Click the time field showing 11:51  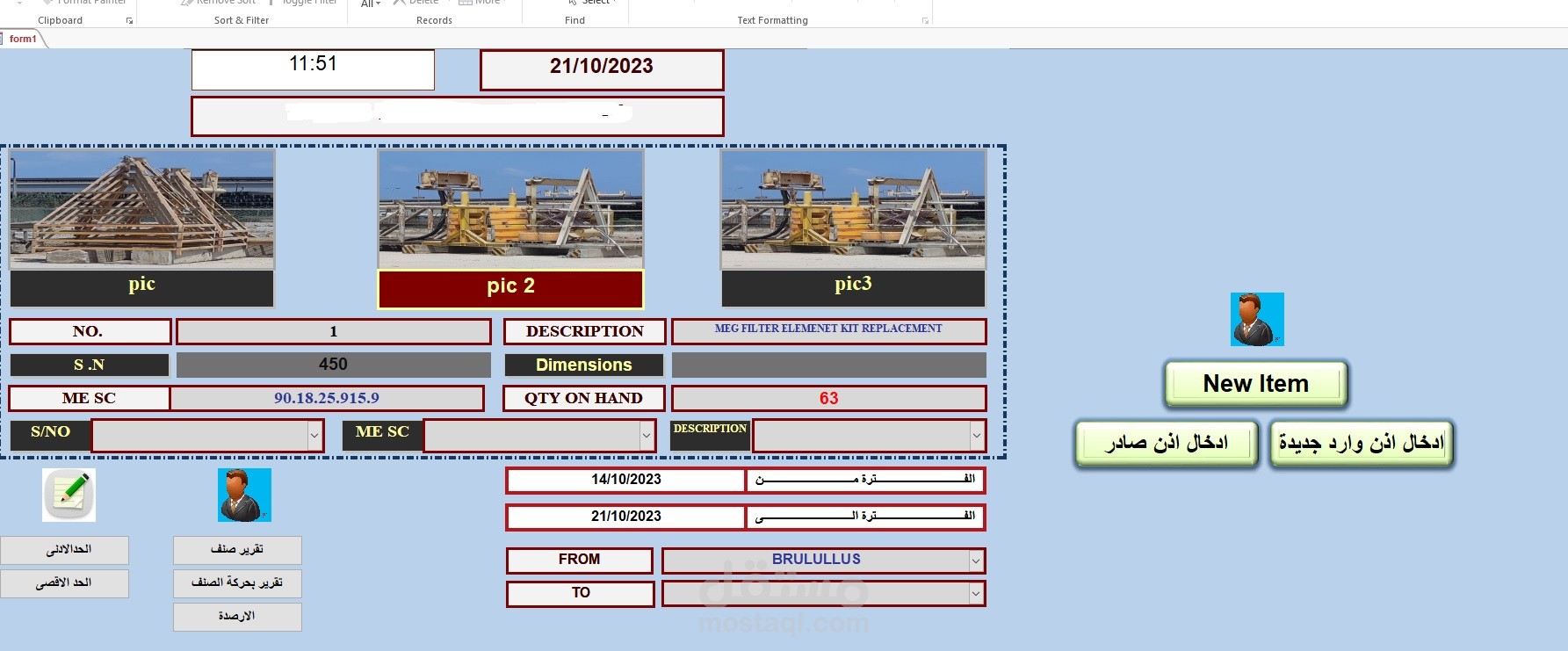pyautogui.click(x=313, y=69)
